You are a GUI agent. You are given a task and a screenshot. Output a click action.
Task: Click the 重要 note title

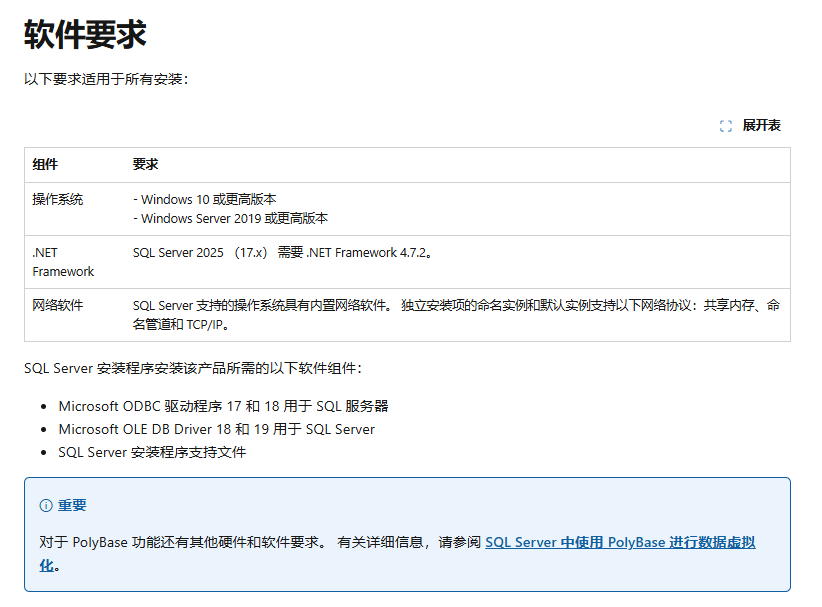coord(72,505)
